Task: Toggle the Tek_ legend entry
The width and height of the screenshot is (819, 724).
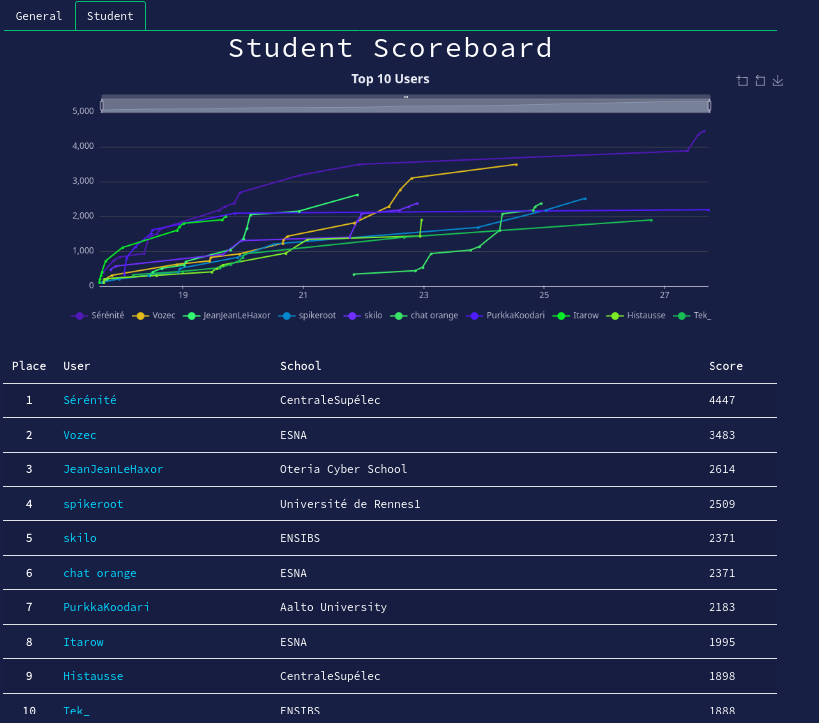Action: (693, 316)
